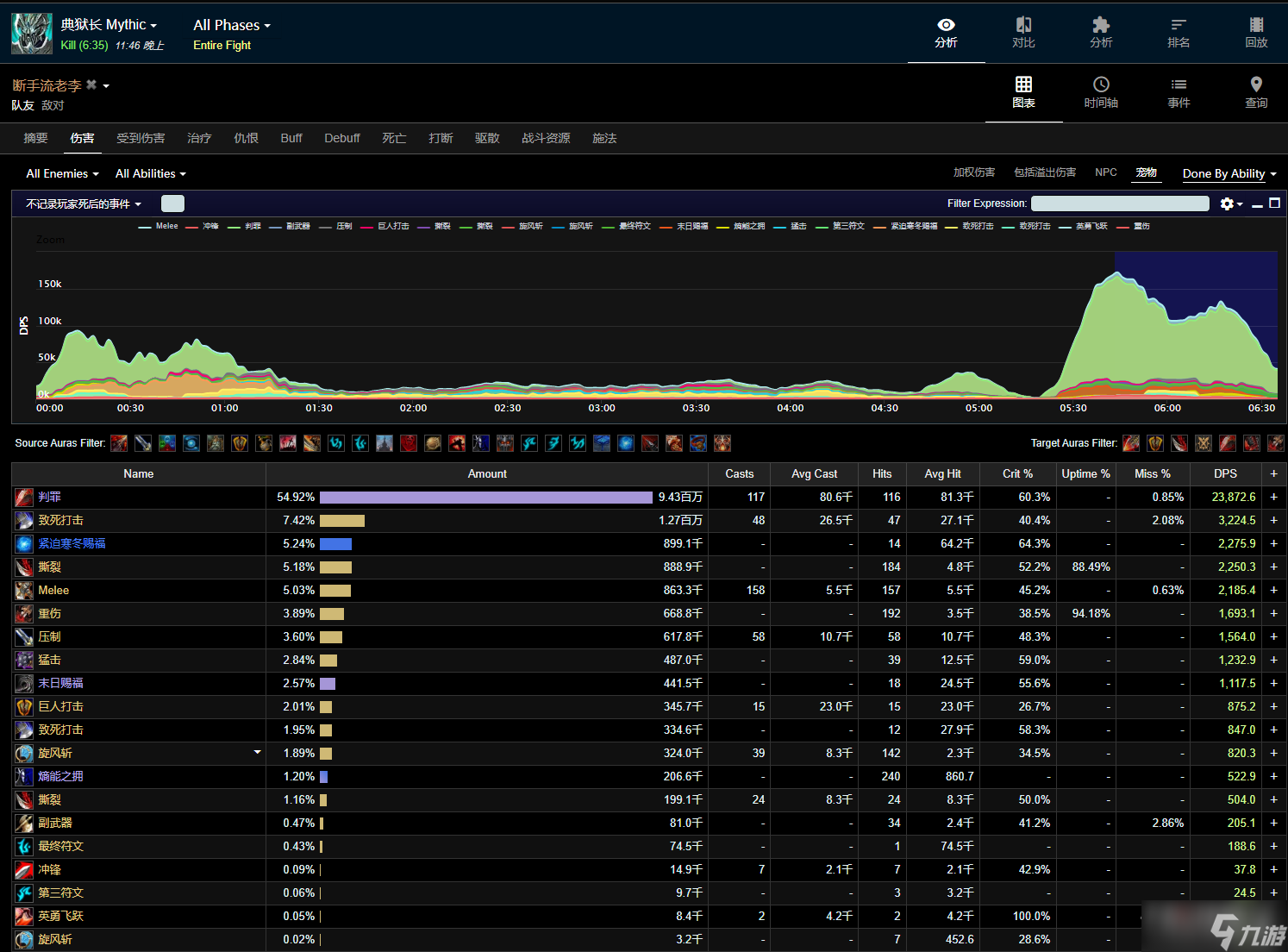Screen dimensions: 1288x952
Task: Sort table by DPS column header
Action: pyautogui.click(x=1225, y=474)
